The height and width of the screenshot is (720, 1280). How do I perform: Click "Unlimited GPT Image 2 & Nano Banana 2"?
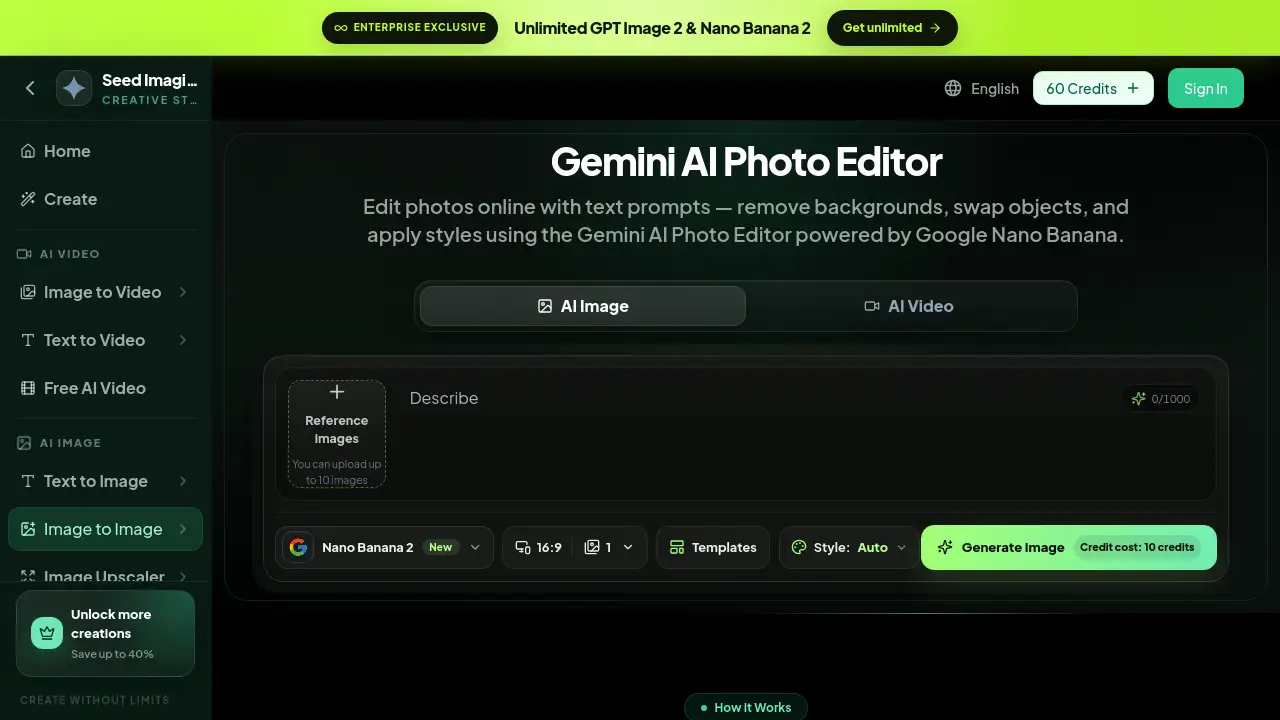[x=662, y=28]
